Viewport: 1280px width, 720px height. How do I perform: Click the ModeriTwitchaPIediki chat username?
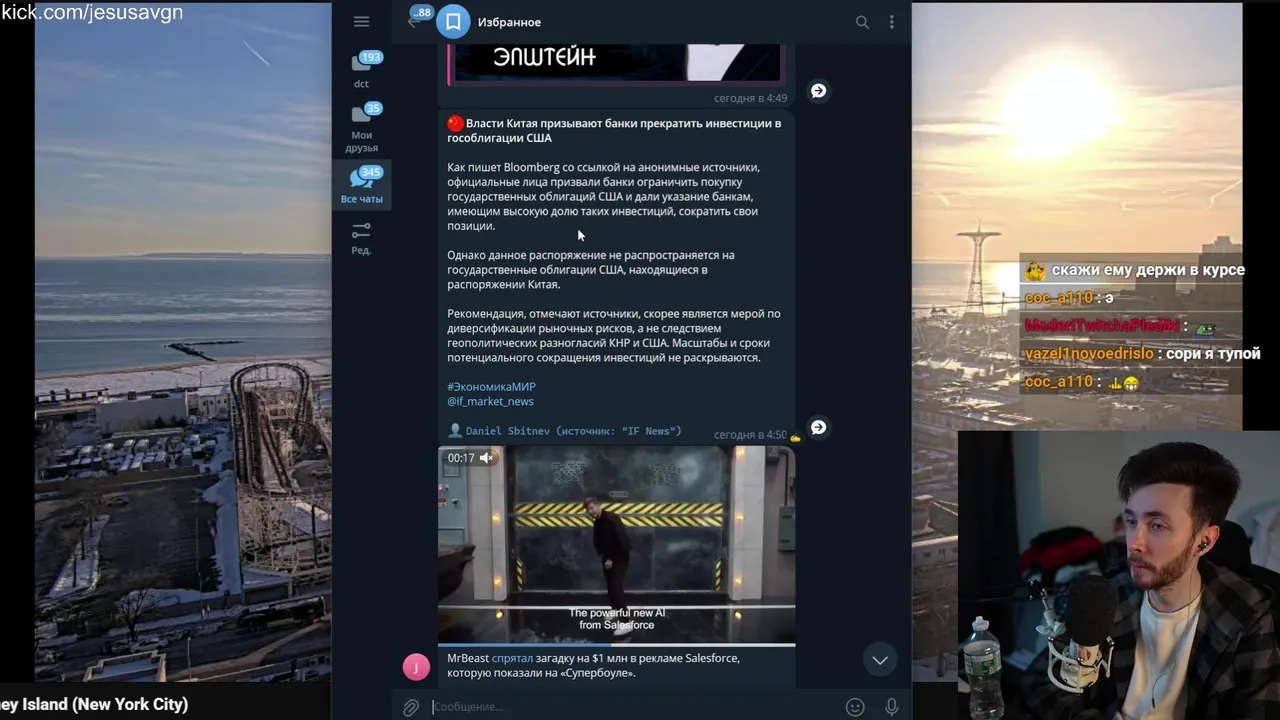tap(1104, 326)
